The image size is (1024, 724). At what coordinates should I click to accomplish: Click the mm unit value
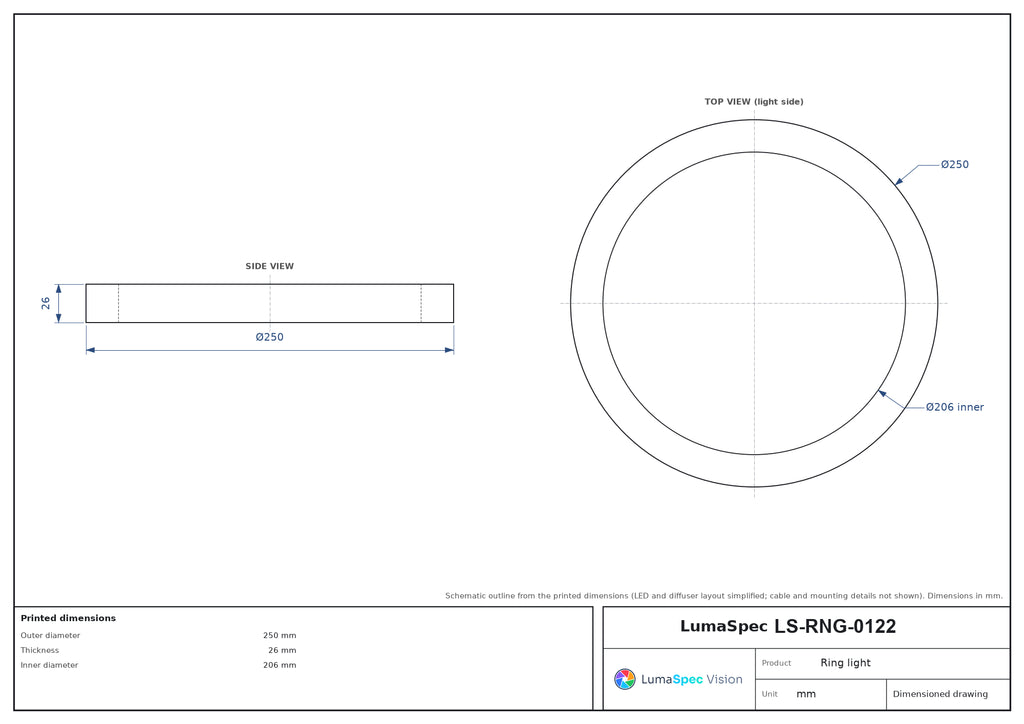(x=806, y=694)
